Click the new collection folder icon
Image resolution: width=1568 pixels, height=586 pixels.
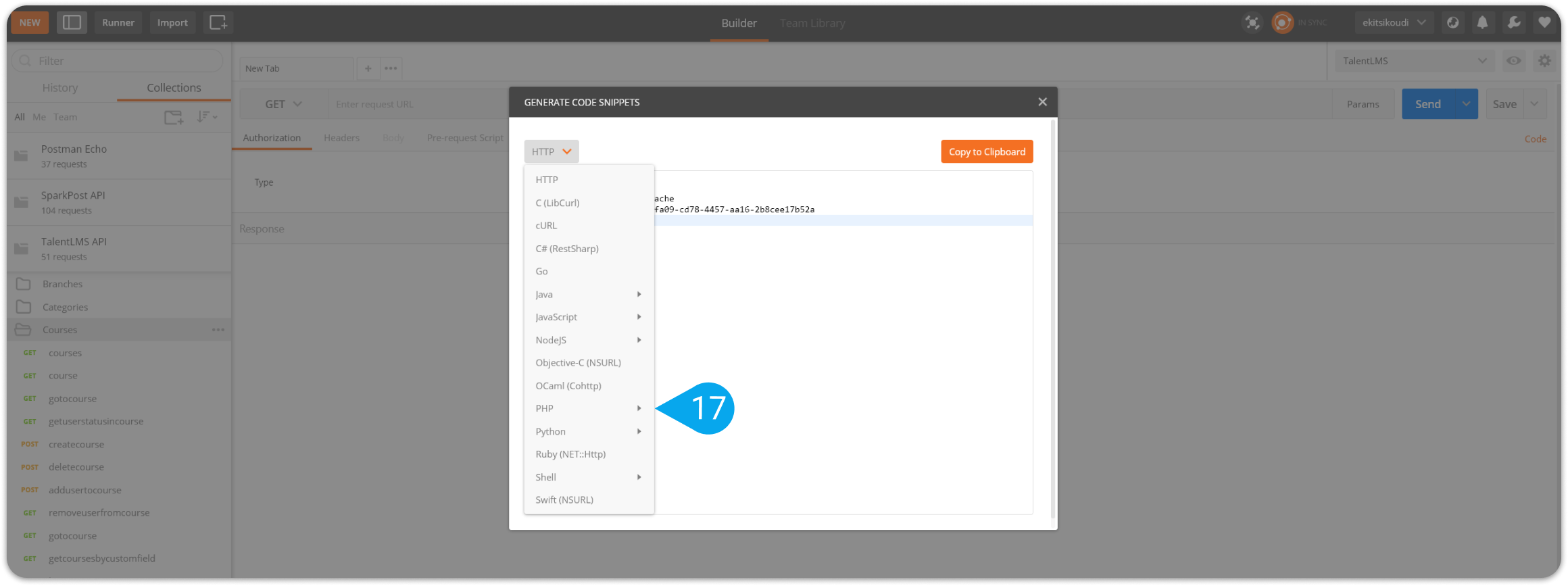pos(174,118)
